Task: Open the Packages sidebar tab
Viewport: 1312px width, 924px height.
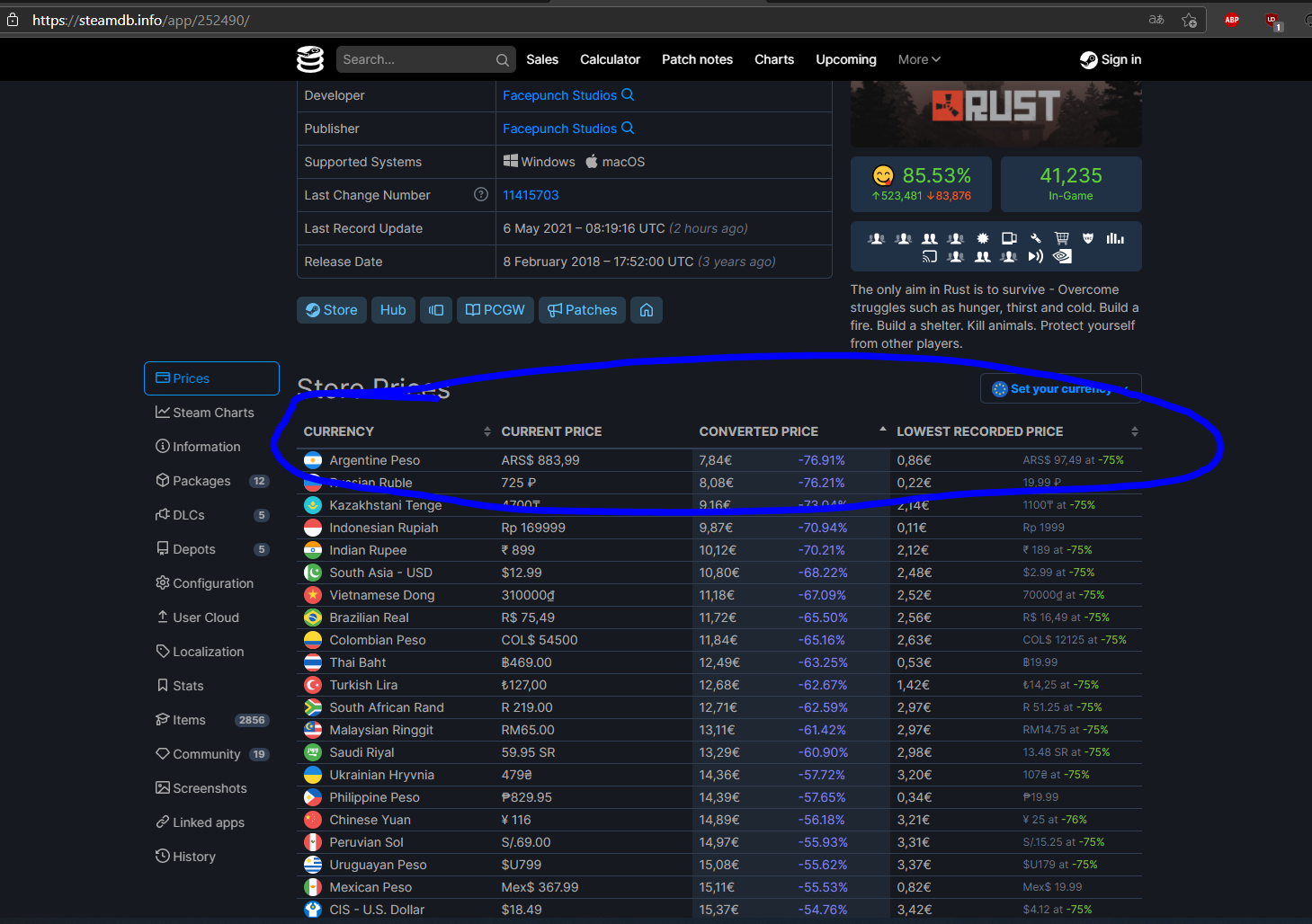Action: coord(211,481)
